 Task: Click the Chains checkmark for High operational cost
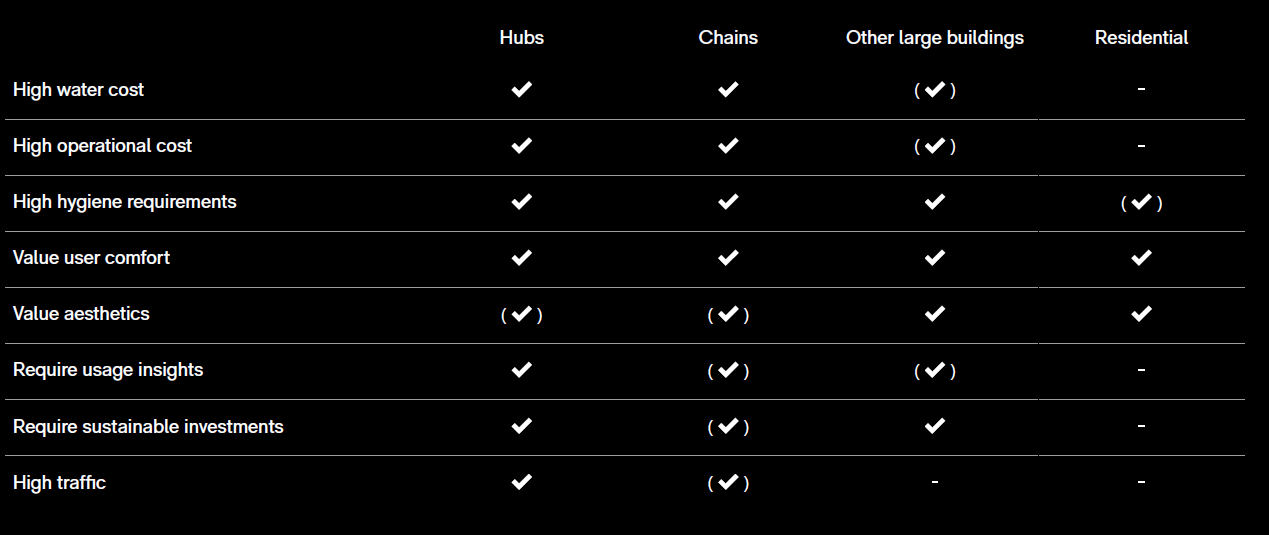pyautogui.click(x=728, y=145)
